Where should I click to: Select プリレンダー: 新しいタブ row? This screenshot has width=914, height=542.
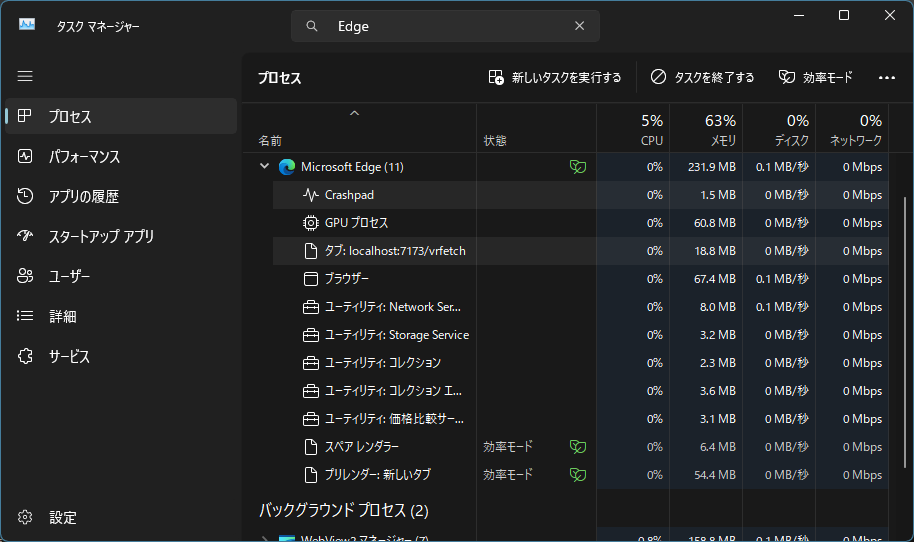[x=581, y=475]
